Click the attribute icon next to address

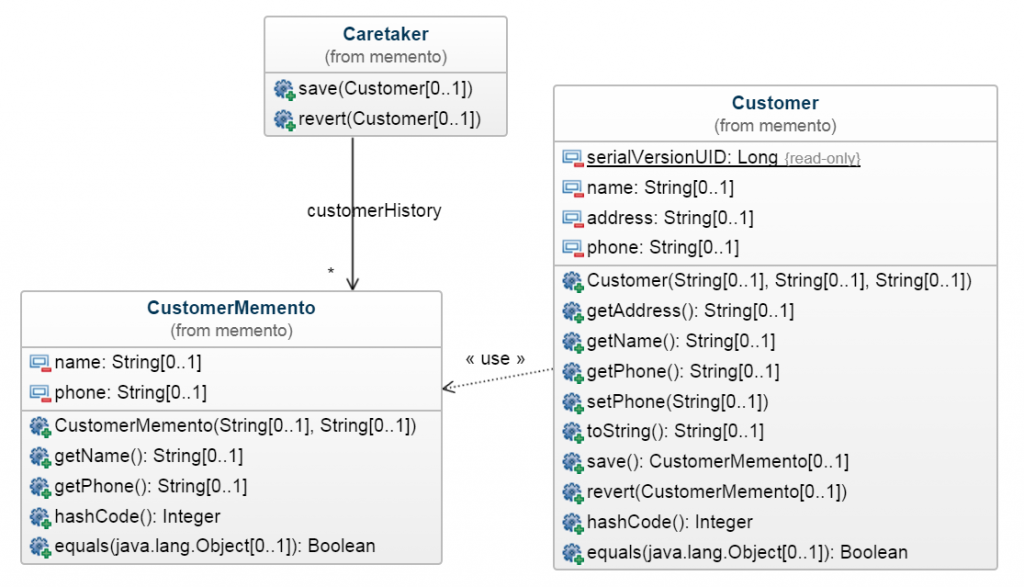click(573, 218)
